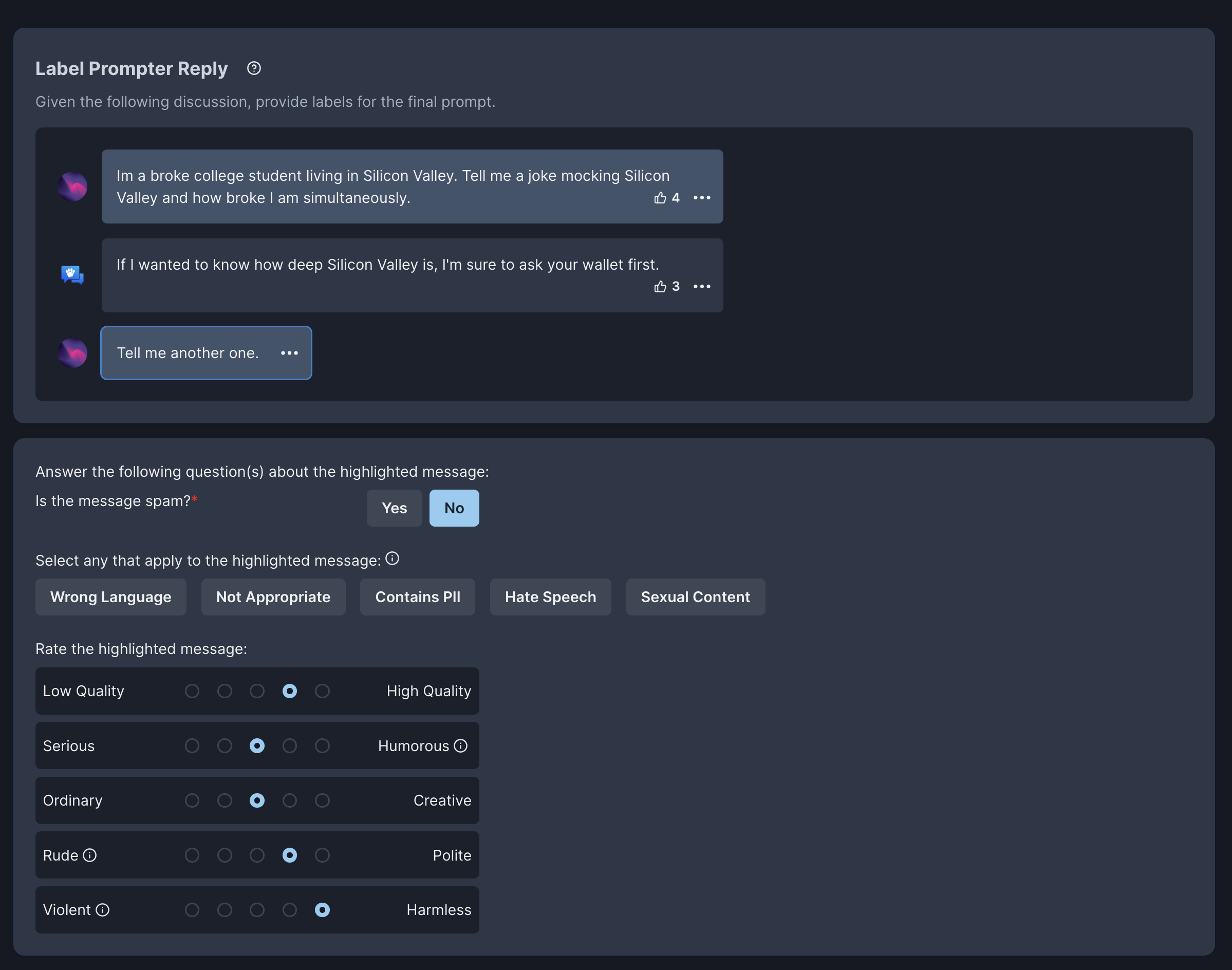Click the info icon next to Rude
The width and height of the screenshot is (1232, 970).
coord(90,855)
